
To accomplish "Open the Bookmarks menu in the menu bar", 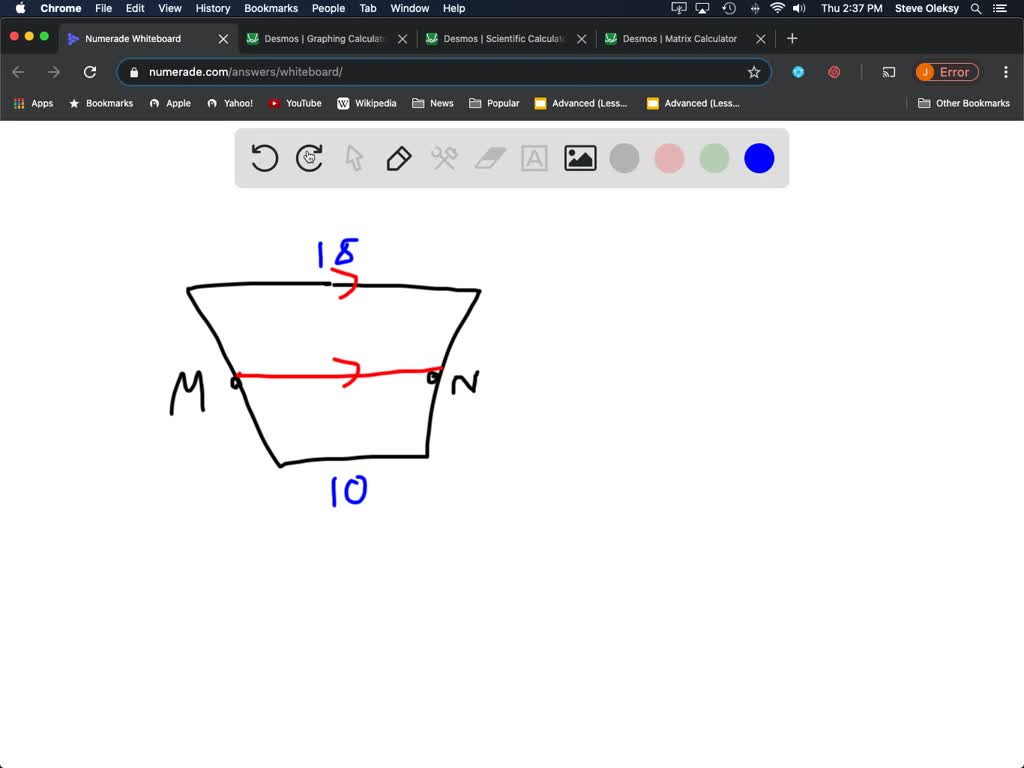I will (x=270, y=8).
